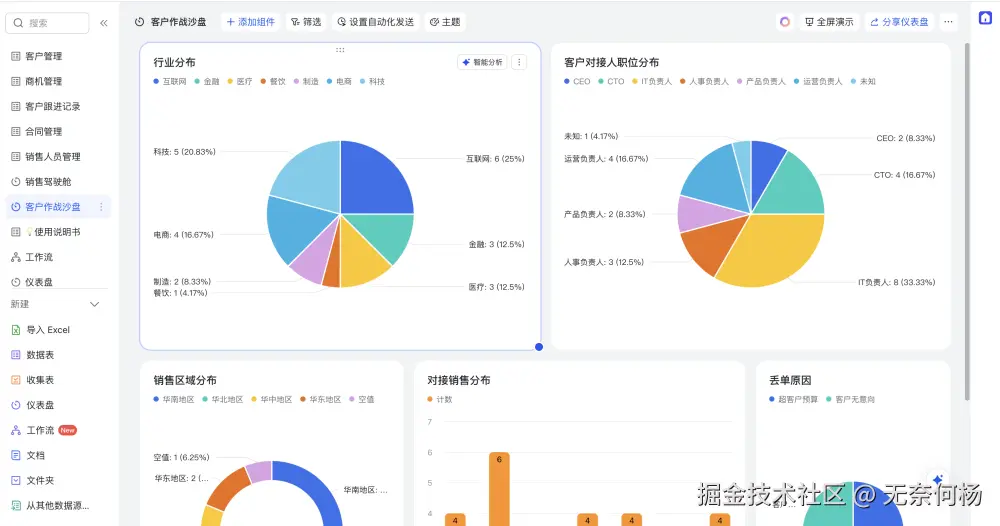Viewport: 1000px width, 526px height.
Task: Click the colorful circle AI icon
Action: [785, 22]
